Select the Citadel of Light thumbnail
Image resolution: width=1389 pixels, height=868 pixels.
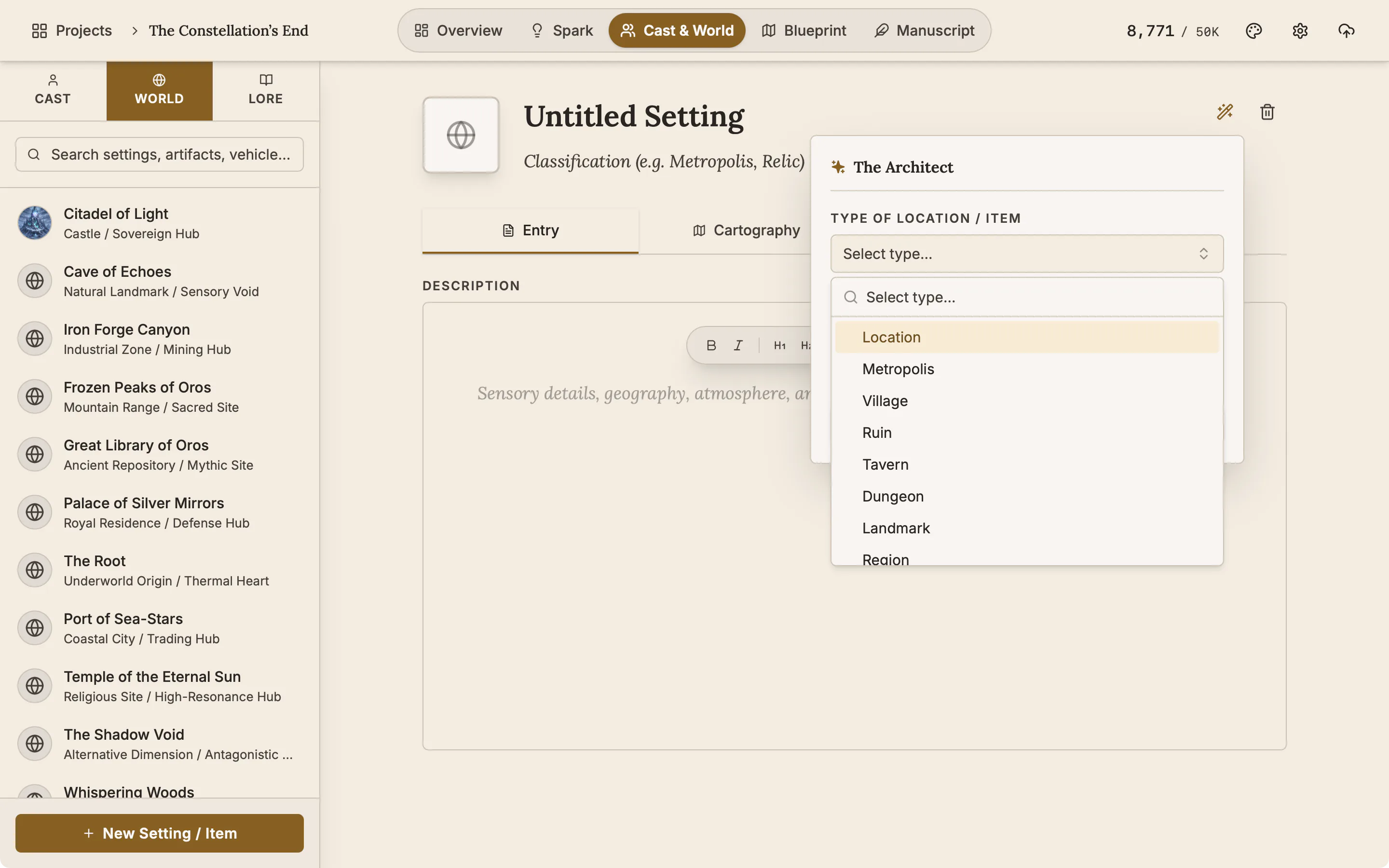[34, 223]
